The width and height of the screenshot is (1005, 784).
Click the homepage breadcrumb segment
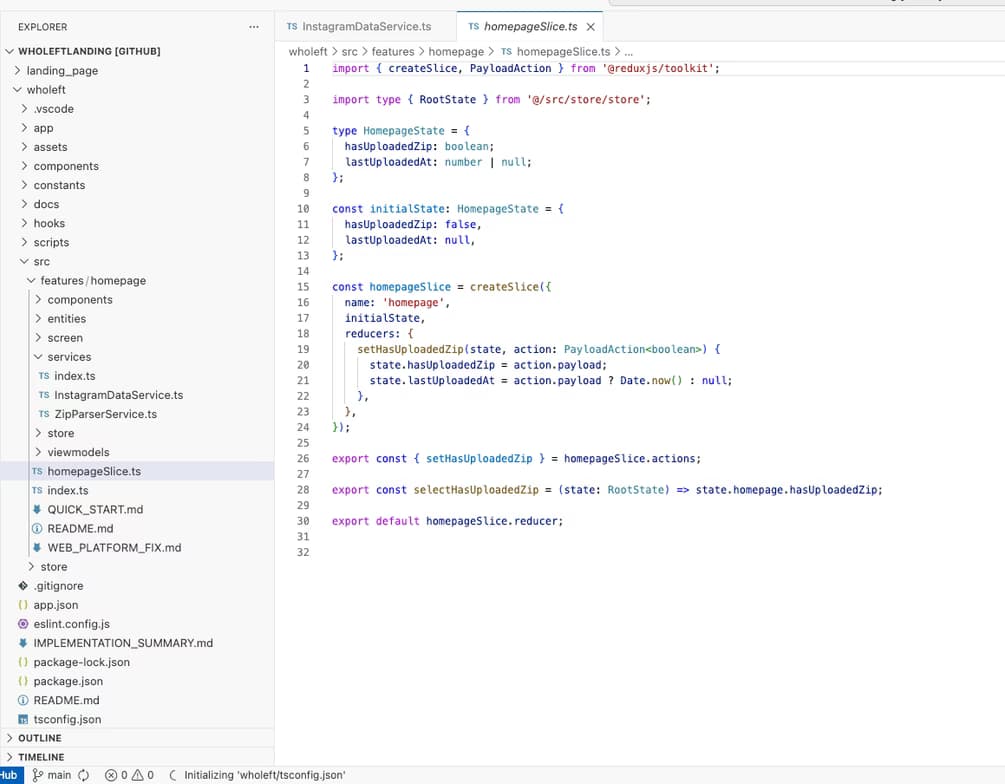456,52
